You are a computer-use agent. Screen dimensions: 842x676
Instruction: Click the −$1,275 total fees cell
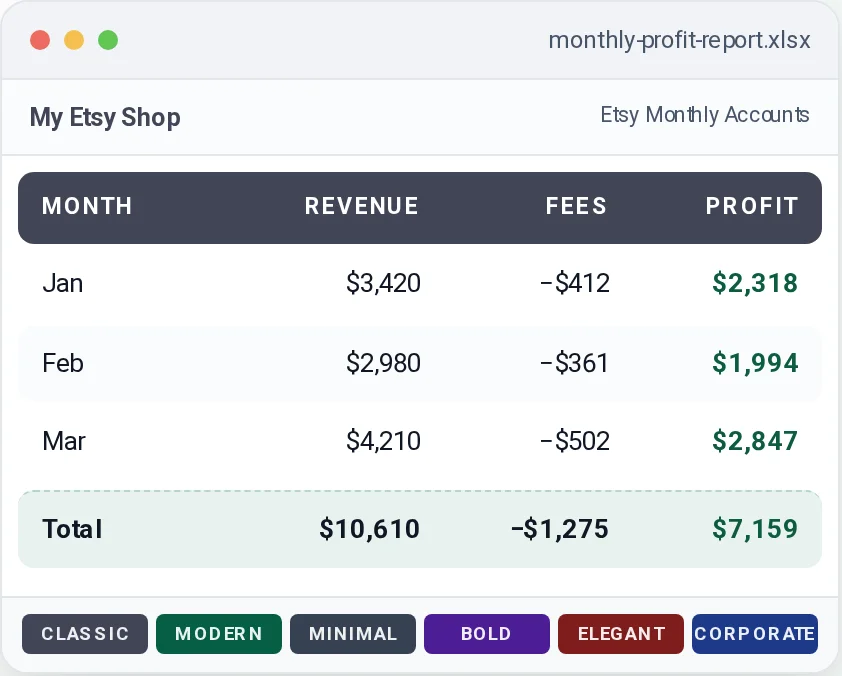pos(560,529)
